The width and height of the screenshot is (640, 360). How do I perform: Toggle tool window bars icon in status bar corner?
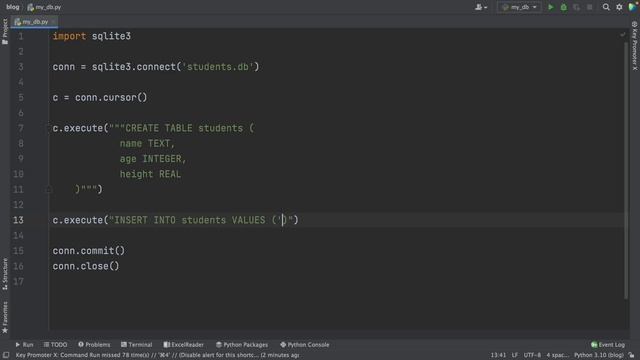(x=6, y=356)
